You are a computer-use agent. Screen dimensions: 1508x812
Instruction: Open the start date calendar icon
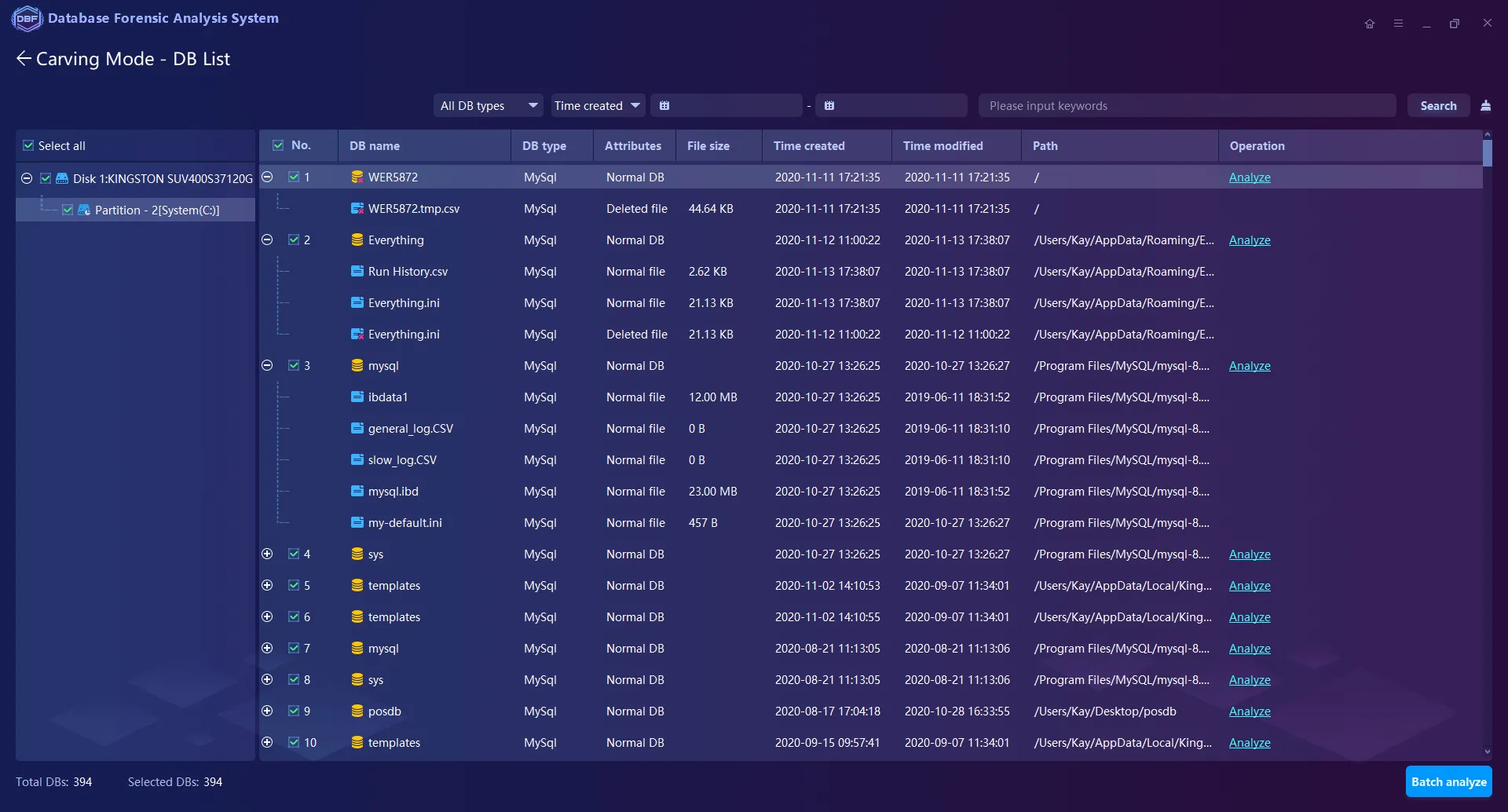click(664, 106)
